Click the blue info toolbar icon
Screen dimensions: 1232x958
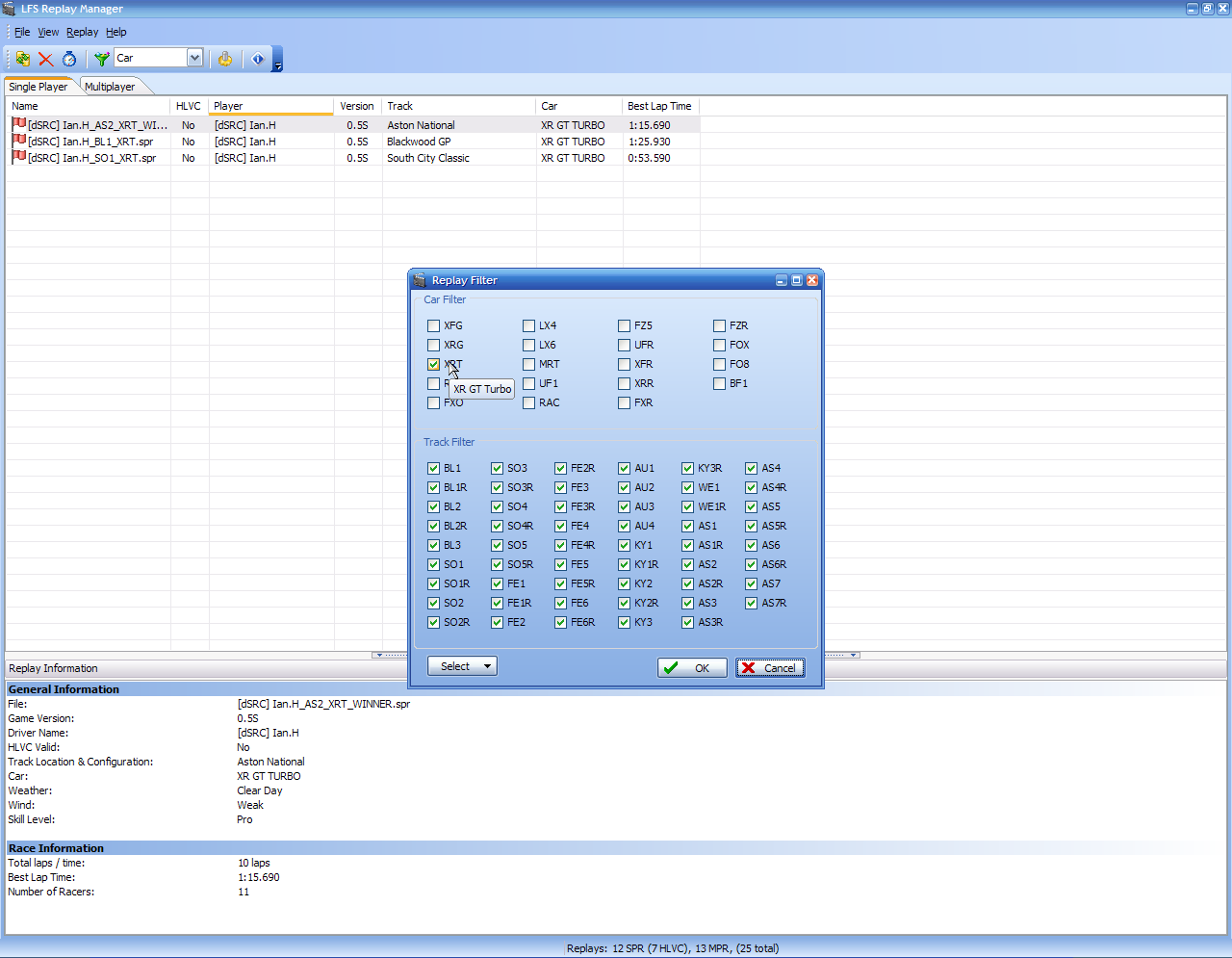(x=258, y=59)
